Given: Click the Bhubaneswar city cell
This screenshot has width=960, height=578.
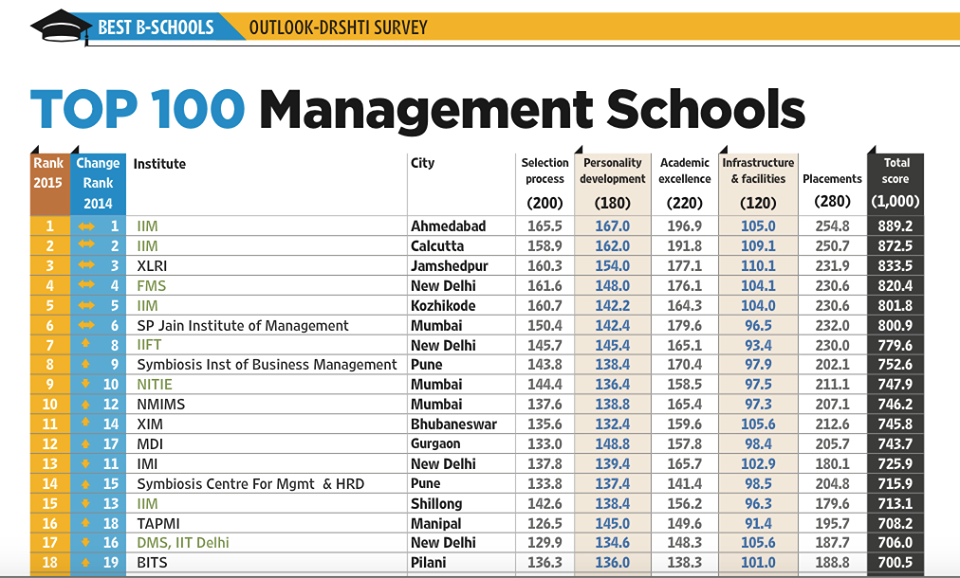Looking at the screenshot, I should click(454, 424).
